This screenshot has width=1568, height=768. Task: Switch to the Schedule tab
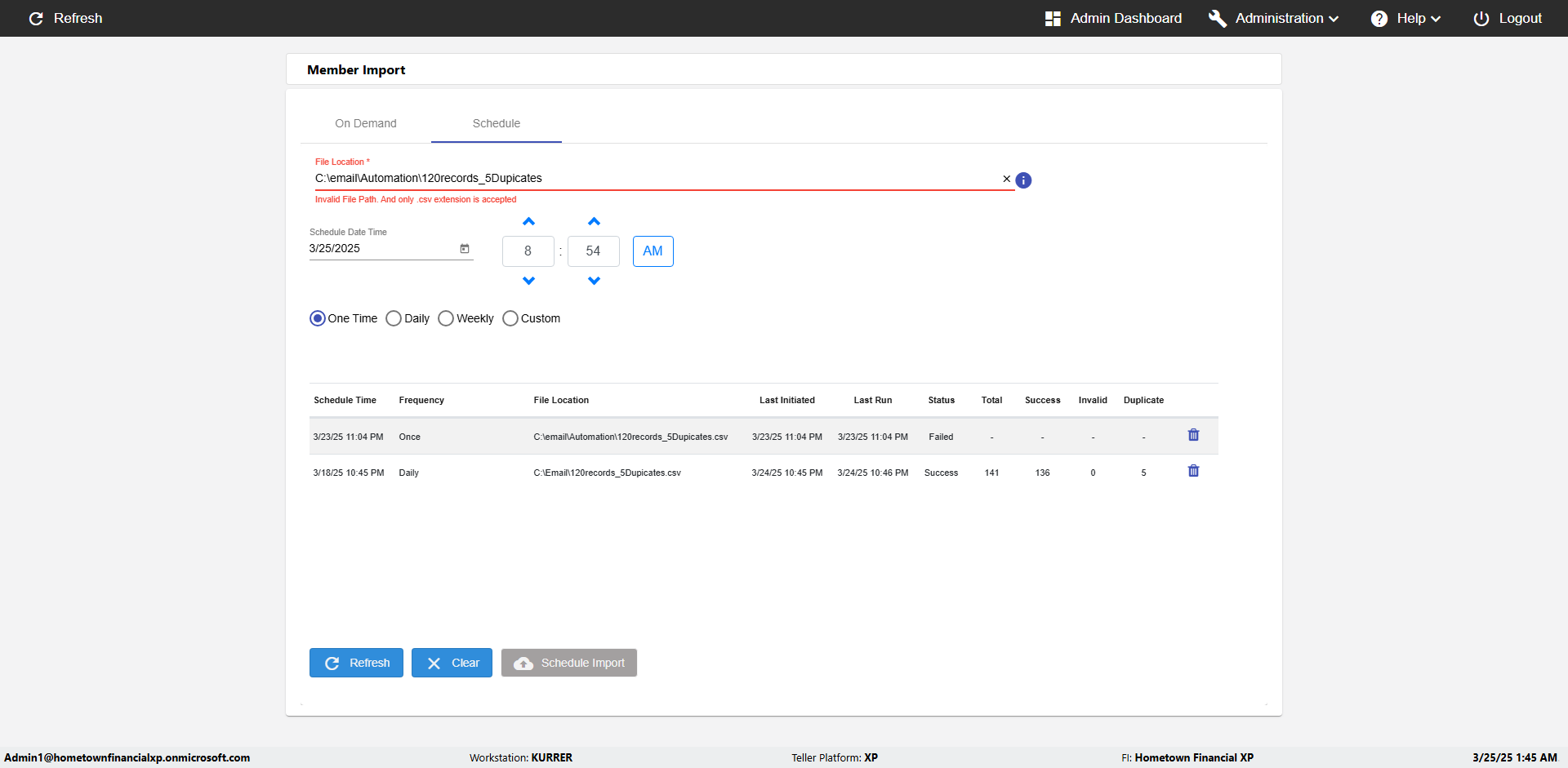(497, 123)
